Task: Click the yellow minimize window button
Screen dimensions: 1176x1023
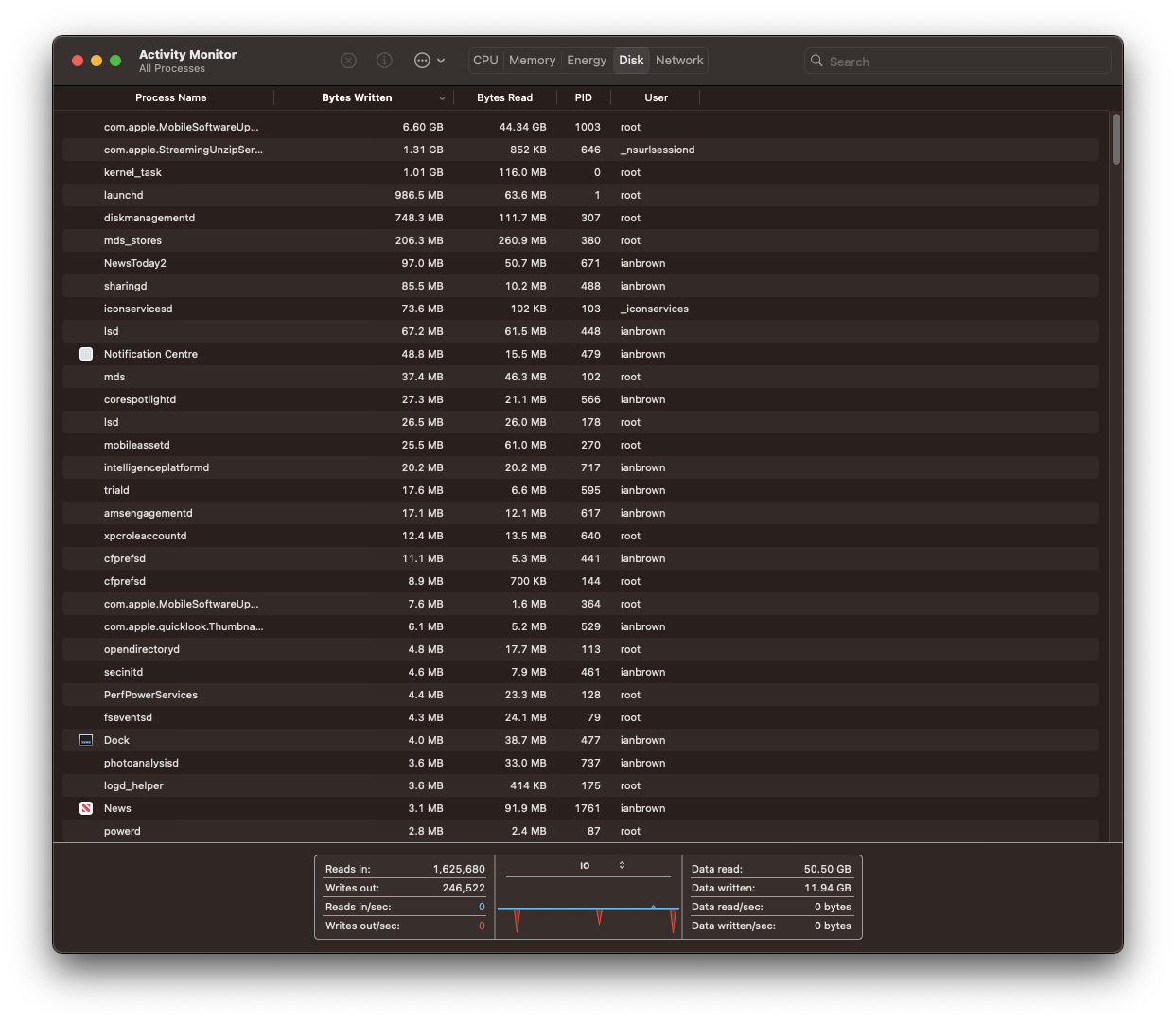Action: 97,61
